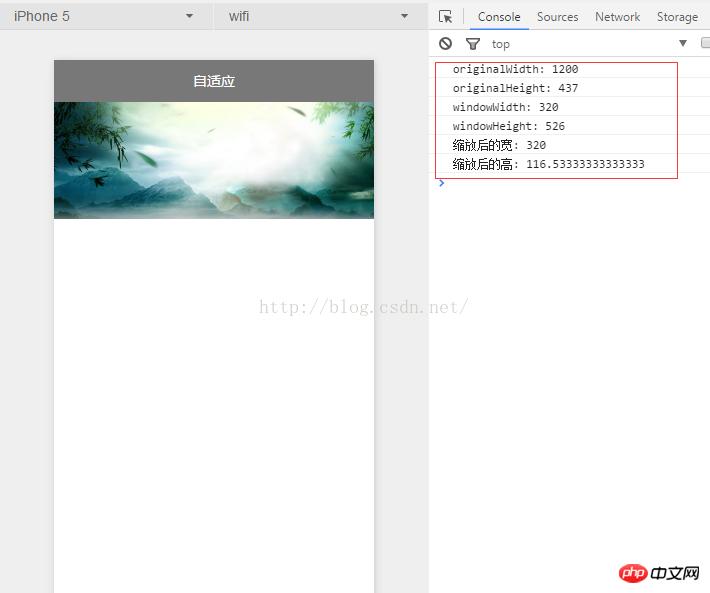
Task: Activate the element inspector pointer icon
Action: click(446, 16)
